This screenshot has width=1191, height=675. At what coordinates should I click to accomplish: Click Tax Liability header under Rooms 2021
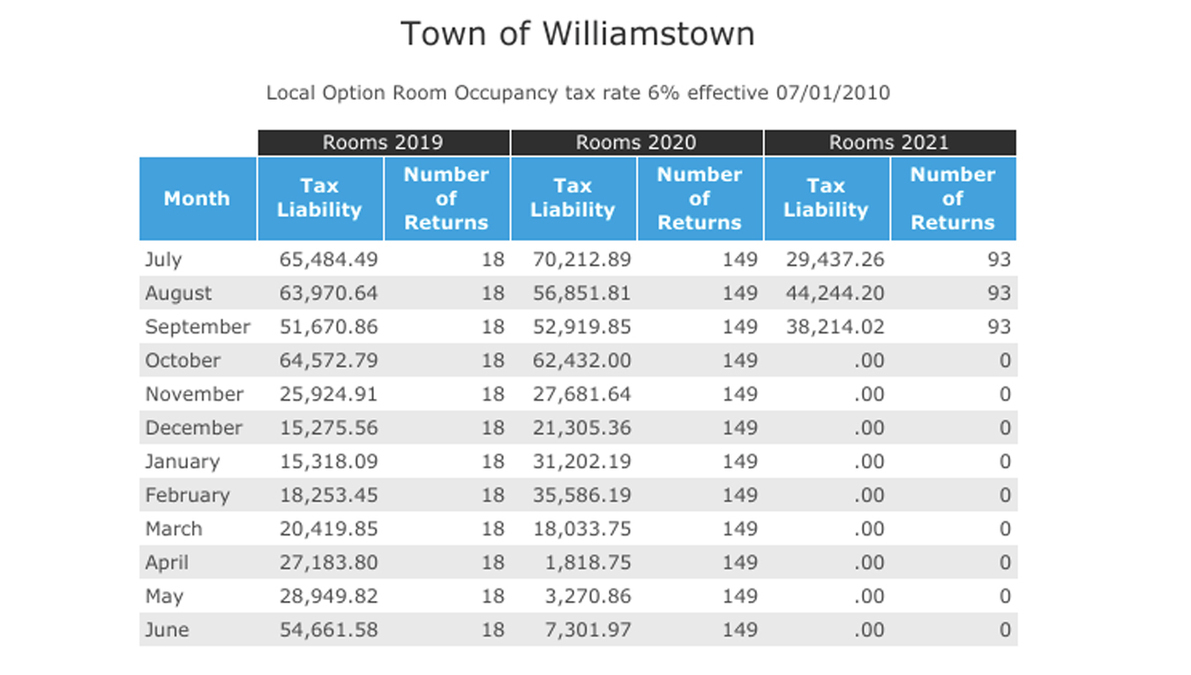826,198
